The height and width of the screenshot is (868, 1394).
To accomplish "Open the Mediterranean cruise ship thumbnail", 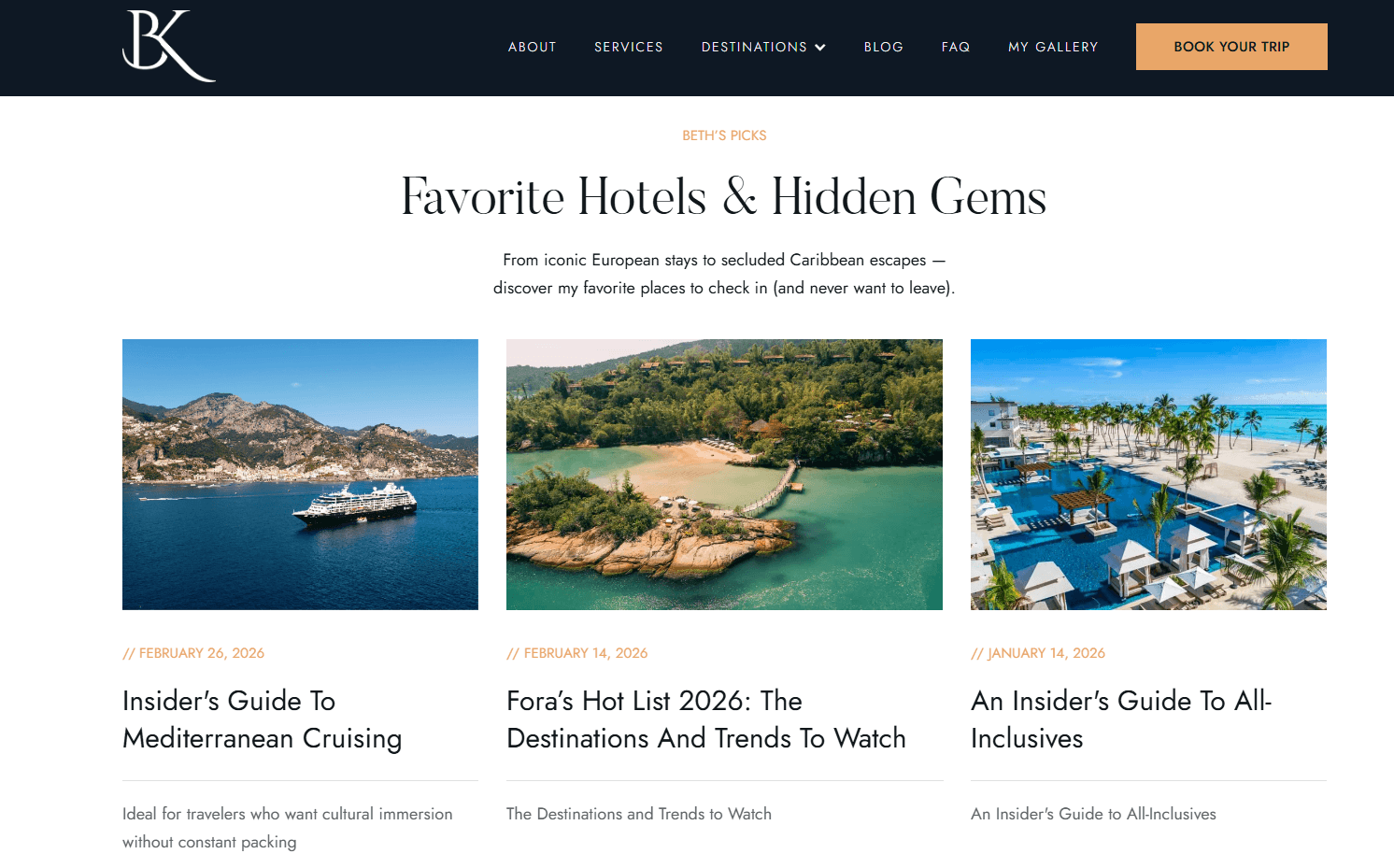I will point(300,475).
